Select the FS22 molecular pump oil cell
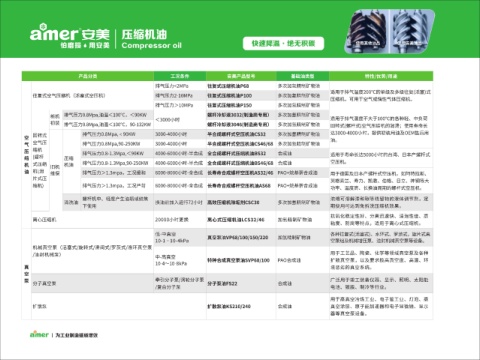This screenshot has width=480, height=360. tap(241, 283)
